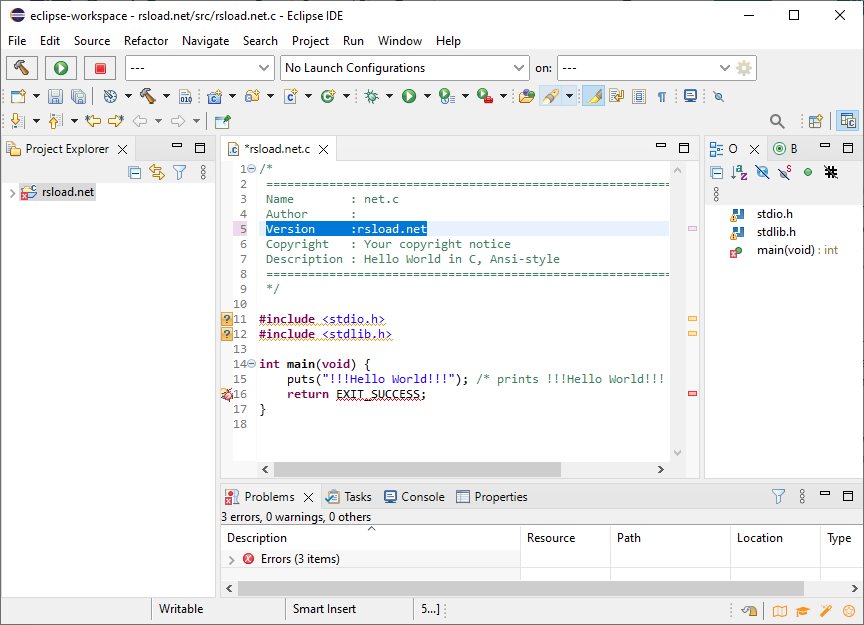Click the filter icon in Problems view
This screenshot has height=625, width=864.
click(779, 496)
